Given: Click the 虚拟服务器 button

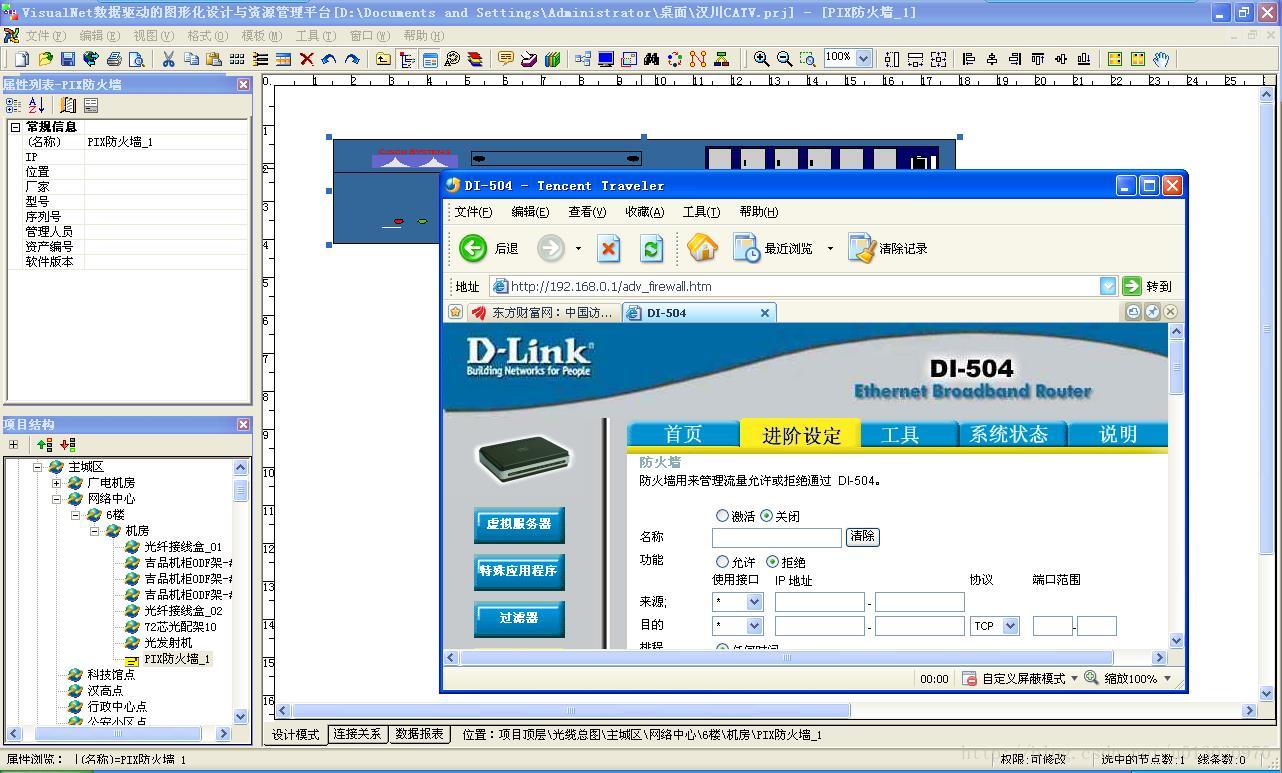Looking at the screenshot, I should click(519, 524).
